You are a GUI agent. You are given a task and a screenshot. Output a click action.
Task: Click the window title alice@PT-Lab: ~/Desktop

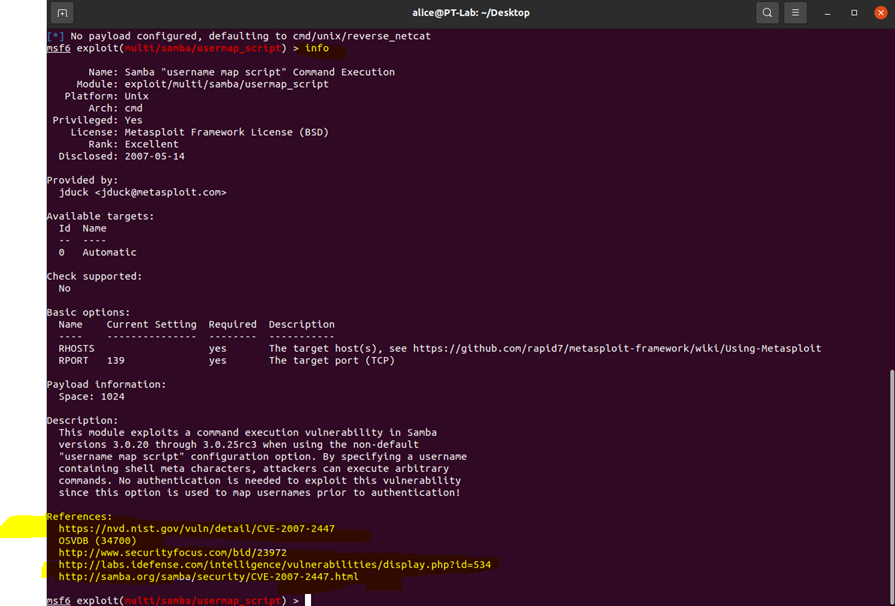[471, 13]
